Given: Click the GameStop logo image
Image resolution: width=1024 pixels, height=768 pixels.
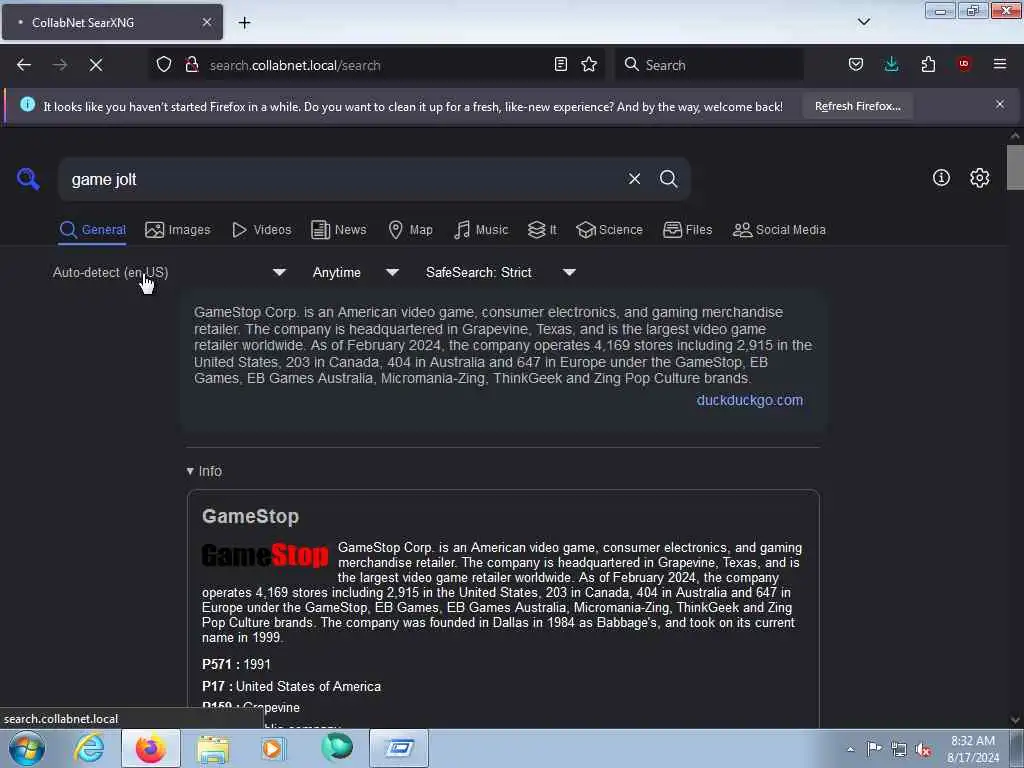Looking at the screenshot, I should click(x=265, y=555).
